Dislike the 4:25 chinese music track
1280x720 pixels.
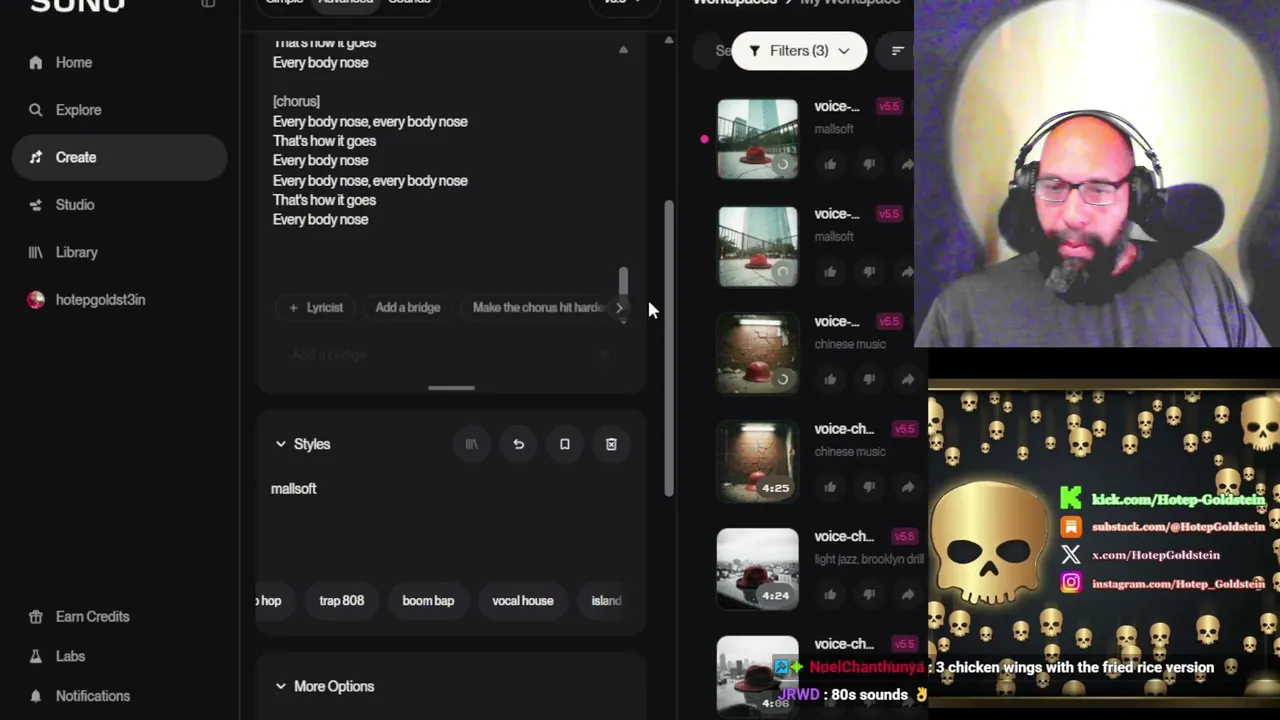(x=868, y=486)
